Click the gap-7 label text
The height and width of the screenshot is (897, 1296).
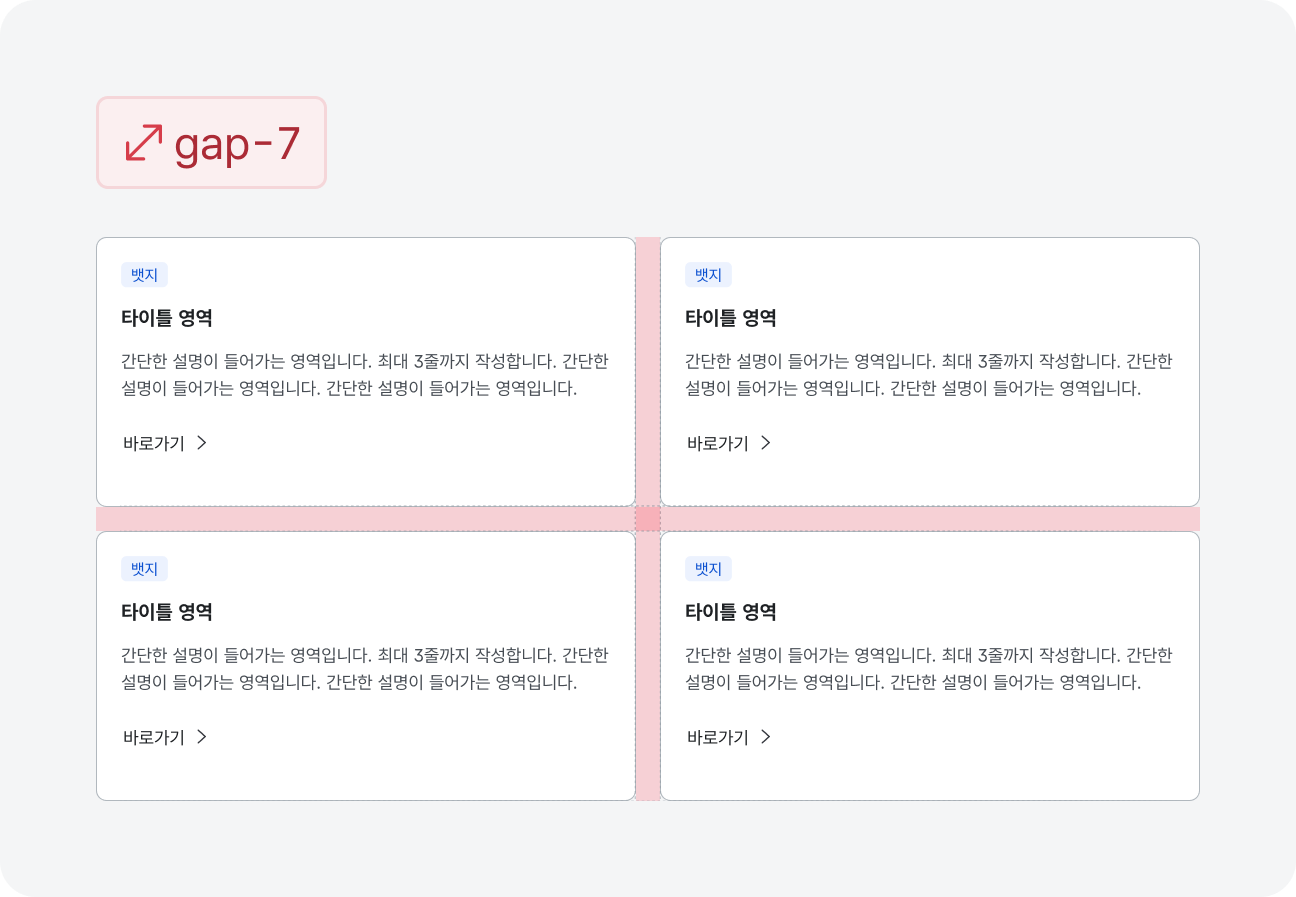coord(237,143)
